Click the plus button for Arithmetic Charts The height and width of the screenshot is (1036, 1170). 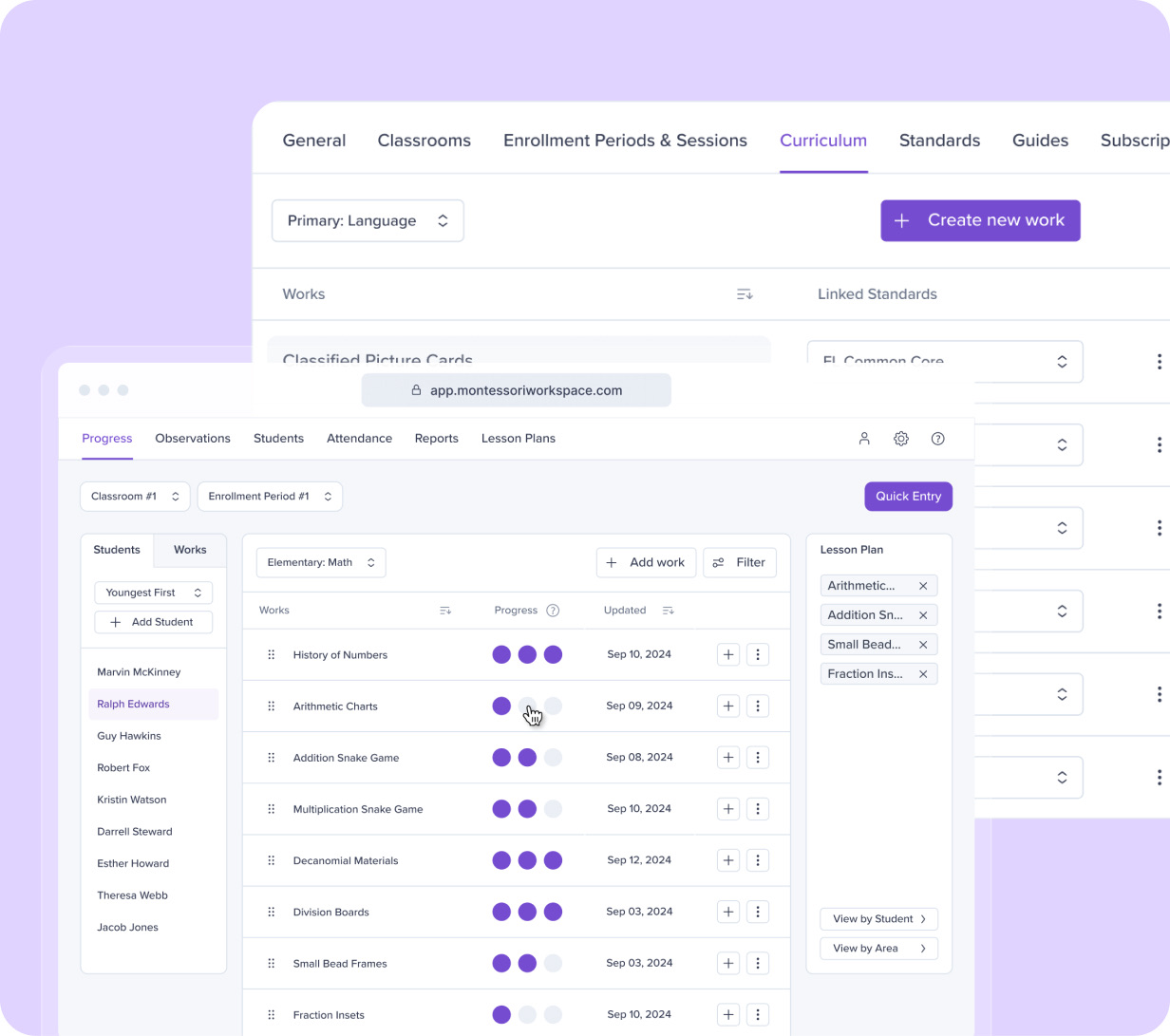[x=728, y=706]
